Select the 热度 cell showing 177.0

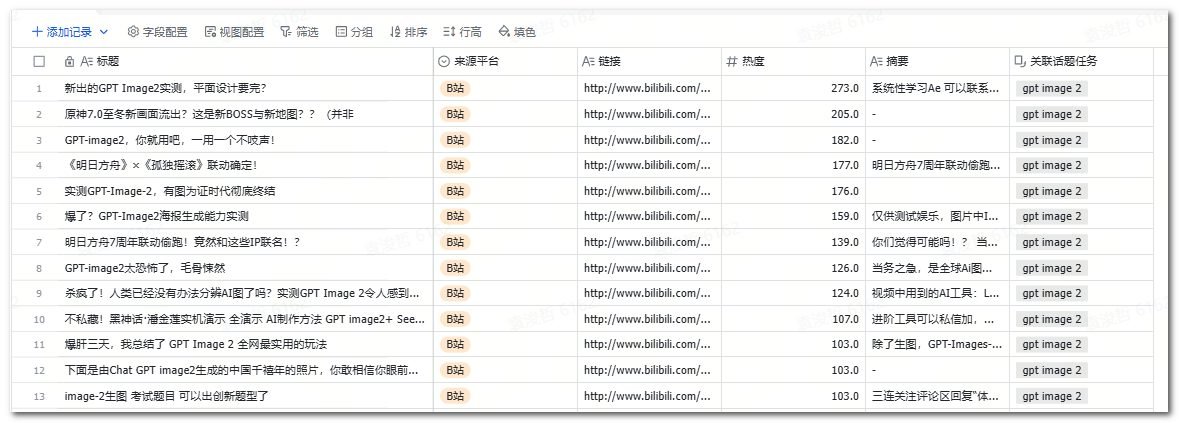pos(793,165)
